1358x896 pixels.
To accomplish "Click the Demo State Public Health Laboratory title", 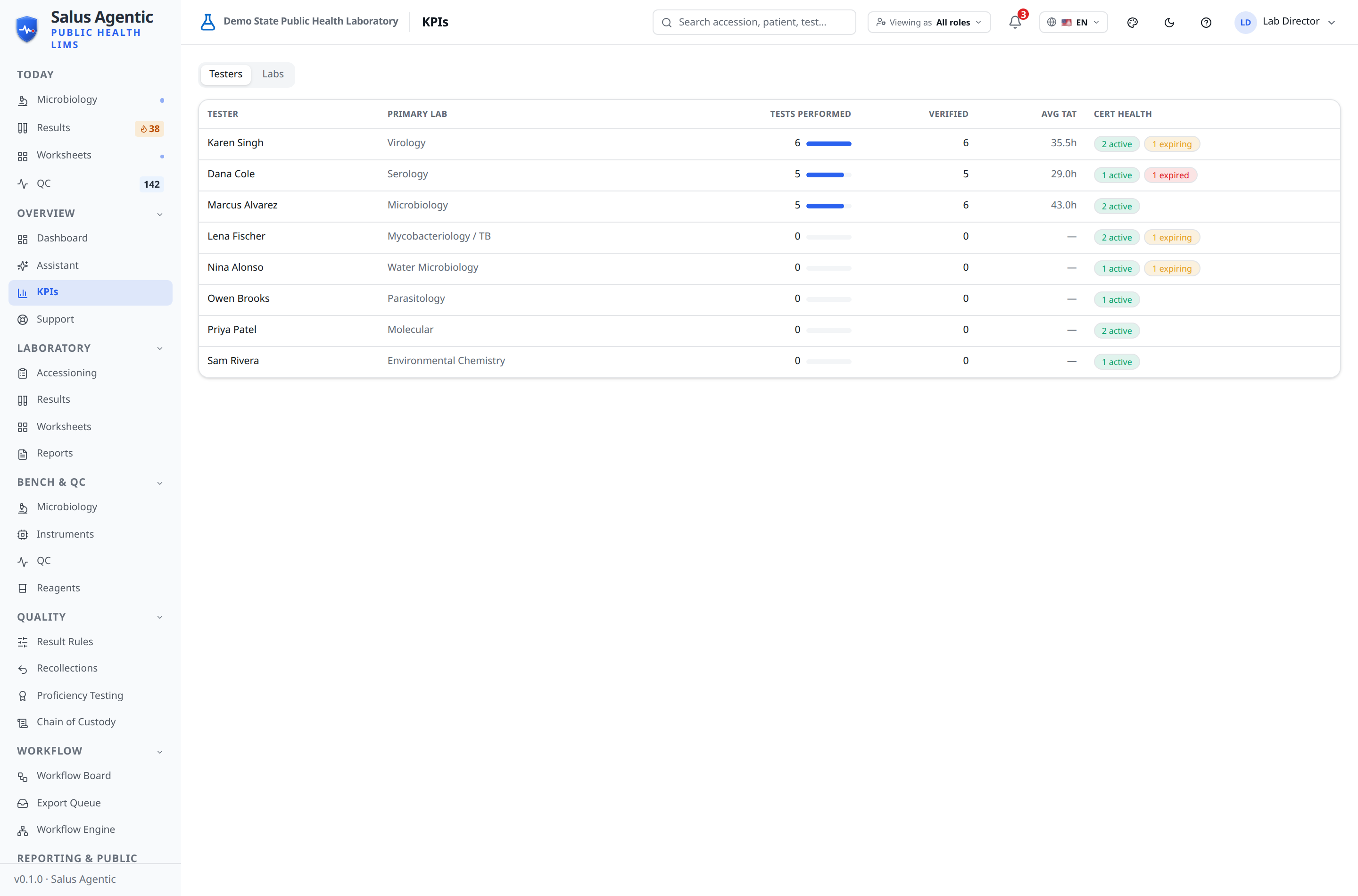I will [311, 21].
